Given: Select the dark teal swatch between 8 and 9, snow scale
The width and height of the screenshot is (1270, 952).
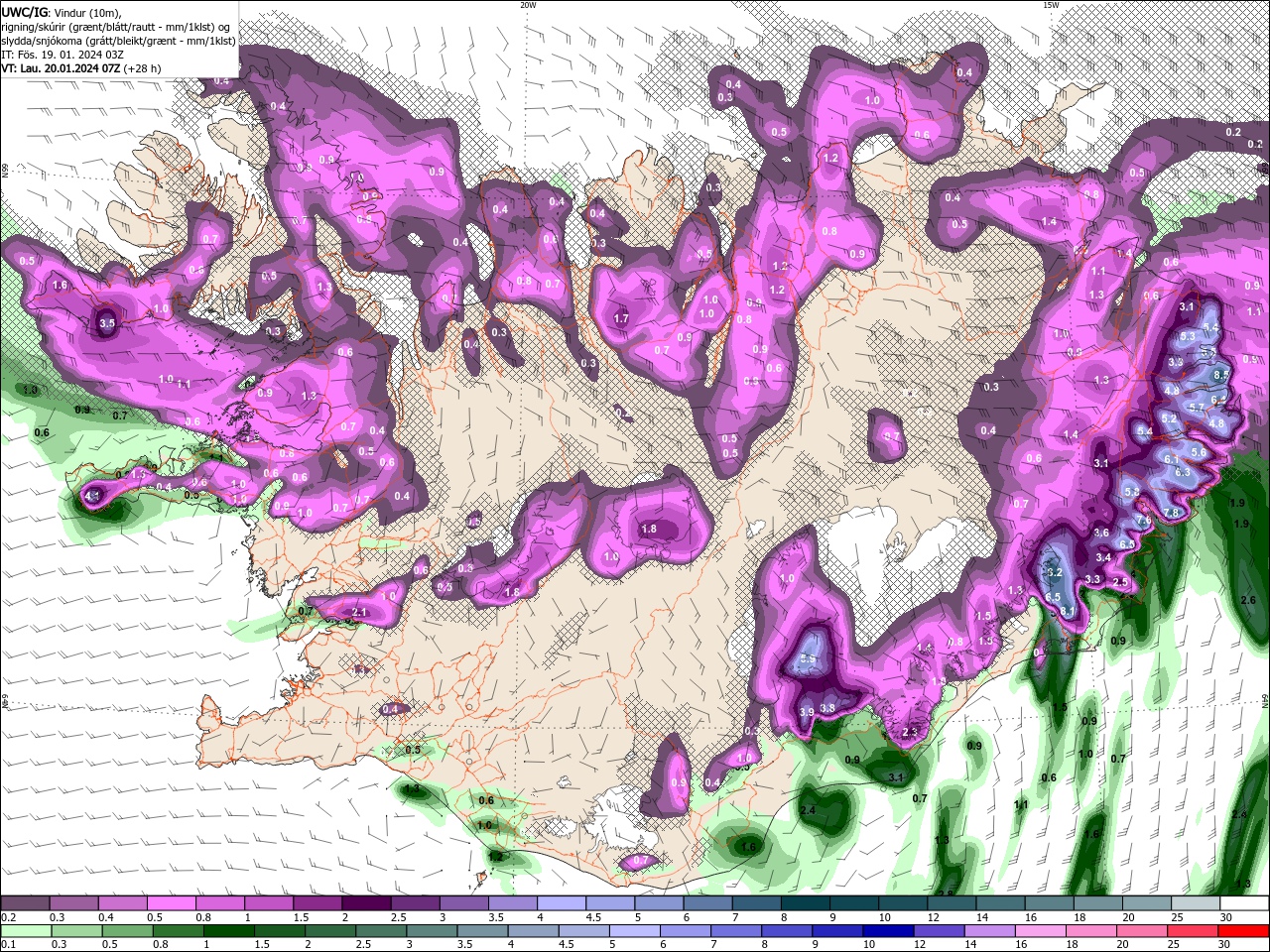Looking at the screenshot, I should point(806,903).
